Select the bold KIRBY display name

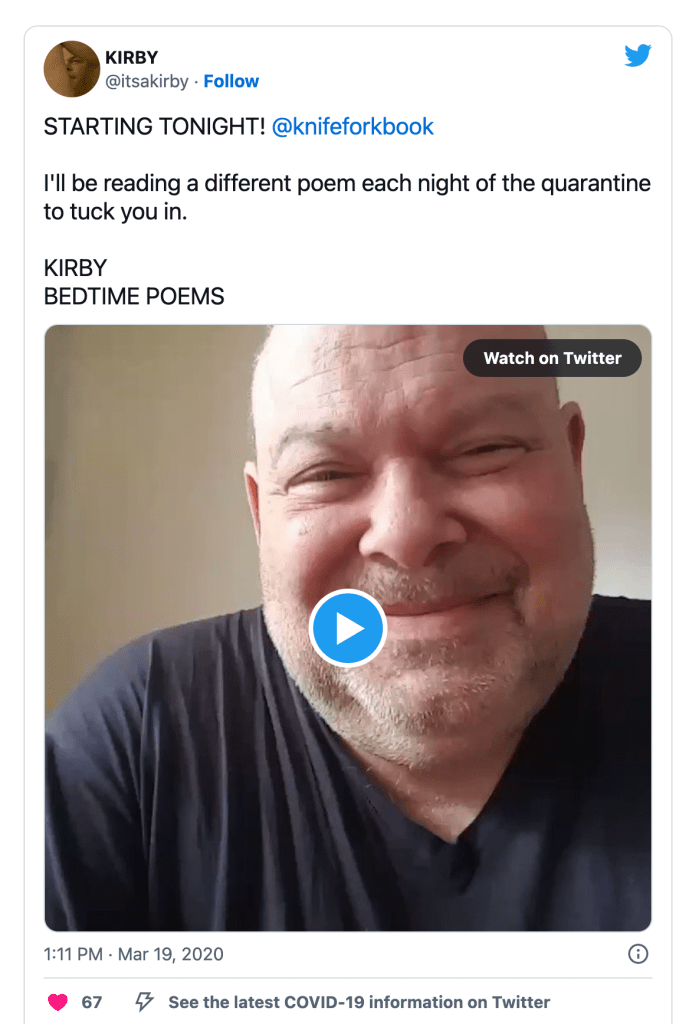(x=132, y=58)
